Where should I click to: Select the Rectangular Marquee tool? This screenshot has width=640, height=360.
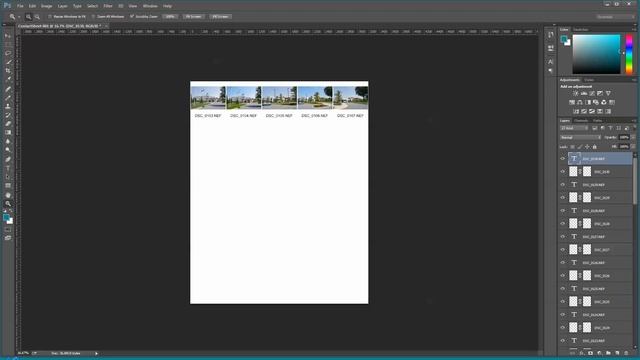coord(8,44)
